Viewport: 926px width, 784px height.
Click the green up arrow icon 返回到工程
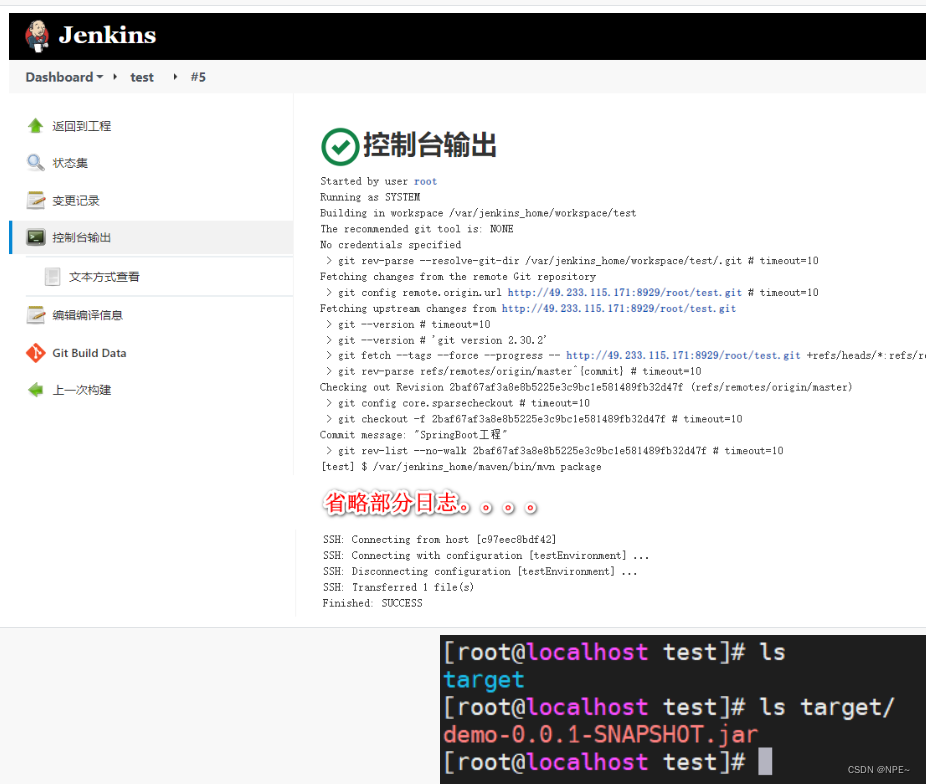[35, 126]
